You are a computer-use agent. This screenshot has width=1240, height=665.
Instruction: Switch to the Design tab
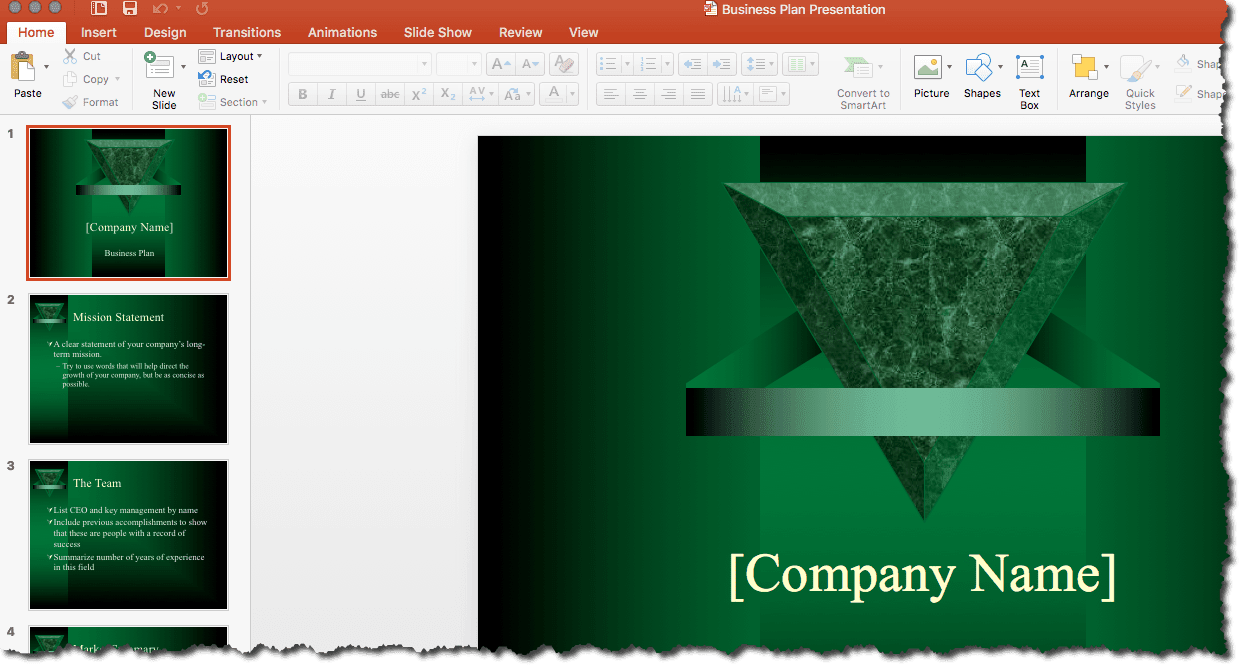165,32
